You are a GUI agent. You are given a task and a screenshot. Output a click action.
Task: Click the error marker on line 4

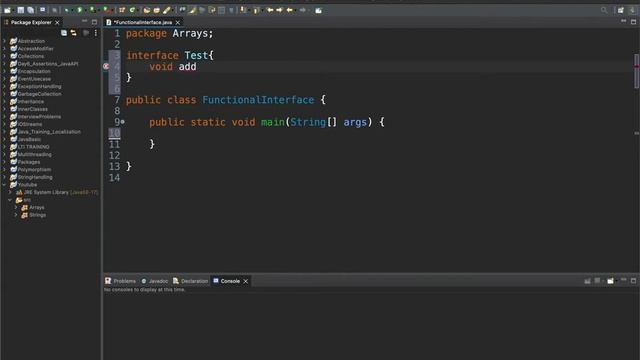(x=106, y=66)
